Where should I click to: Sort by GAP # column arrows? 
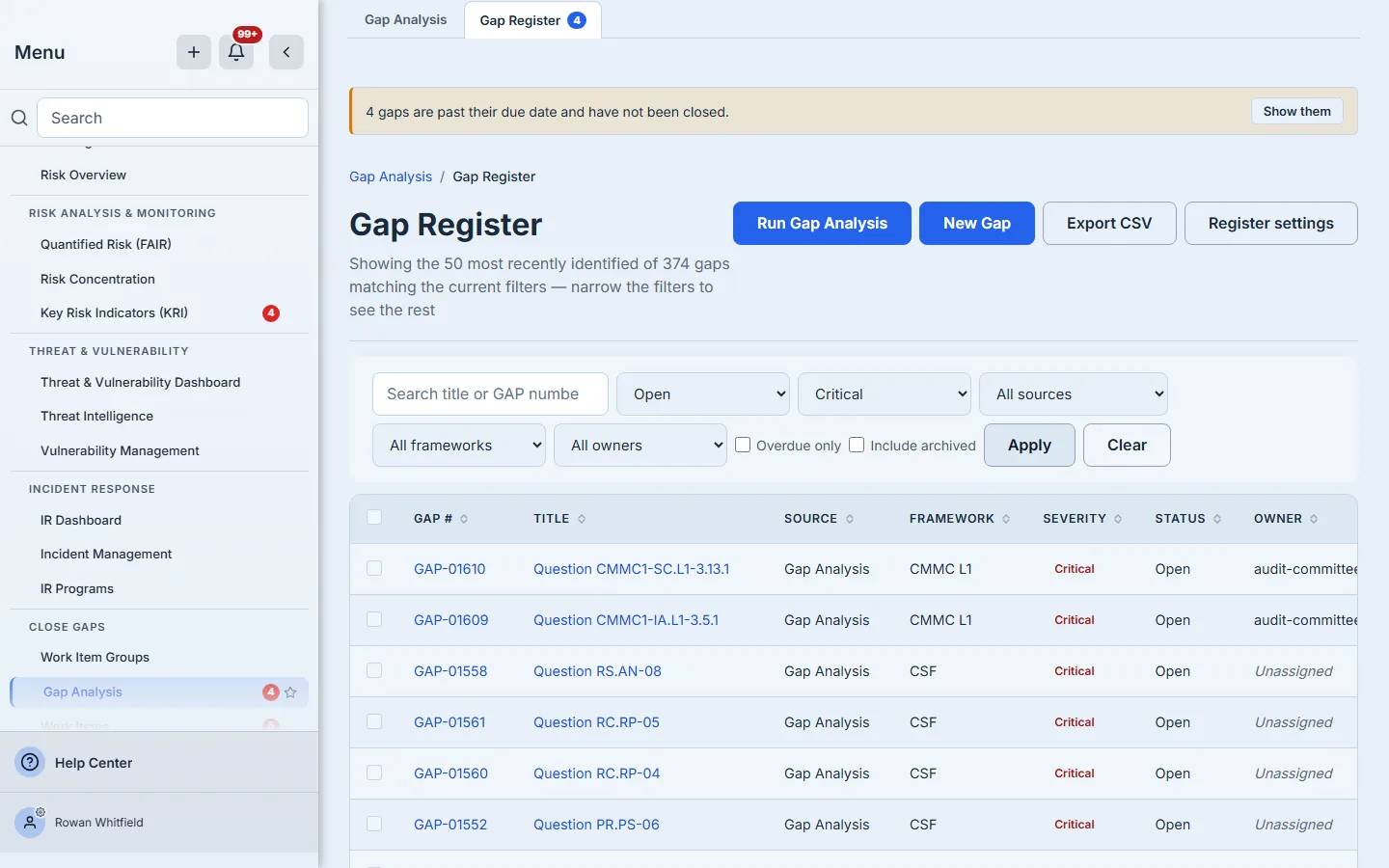click(464, 519)
